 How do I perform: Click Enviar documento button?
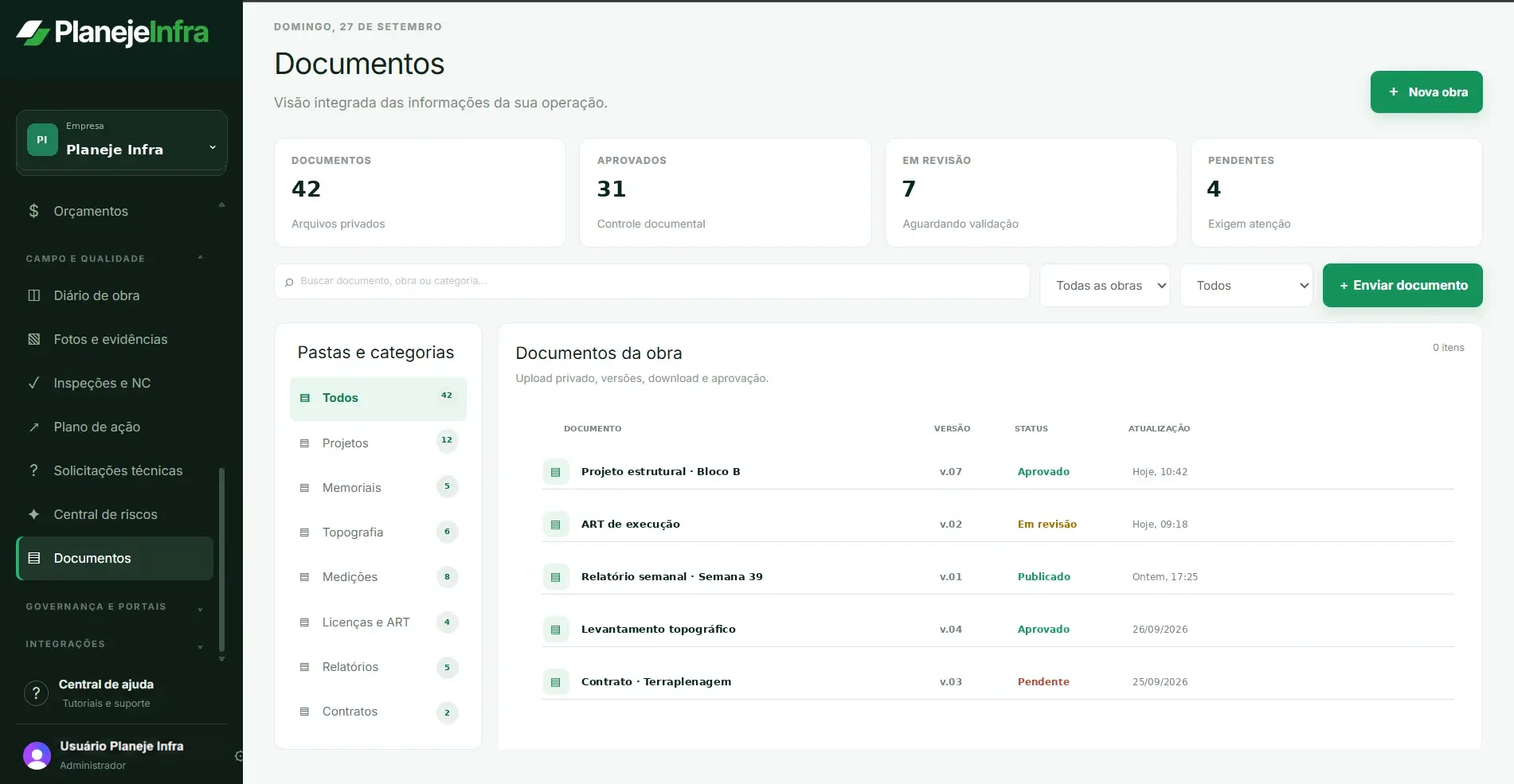[1403, 286]
